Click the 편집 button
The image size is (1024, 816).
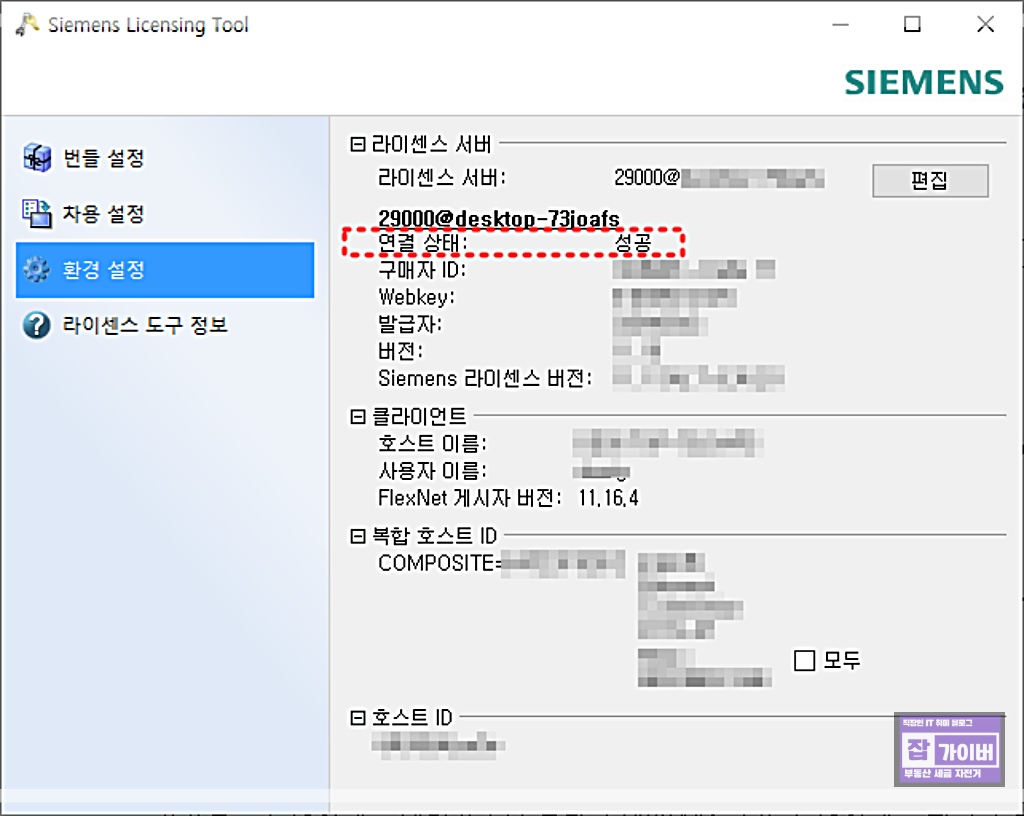coord(930,180)
